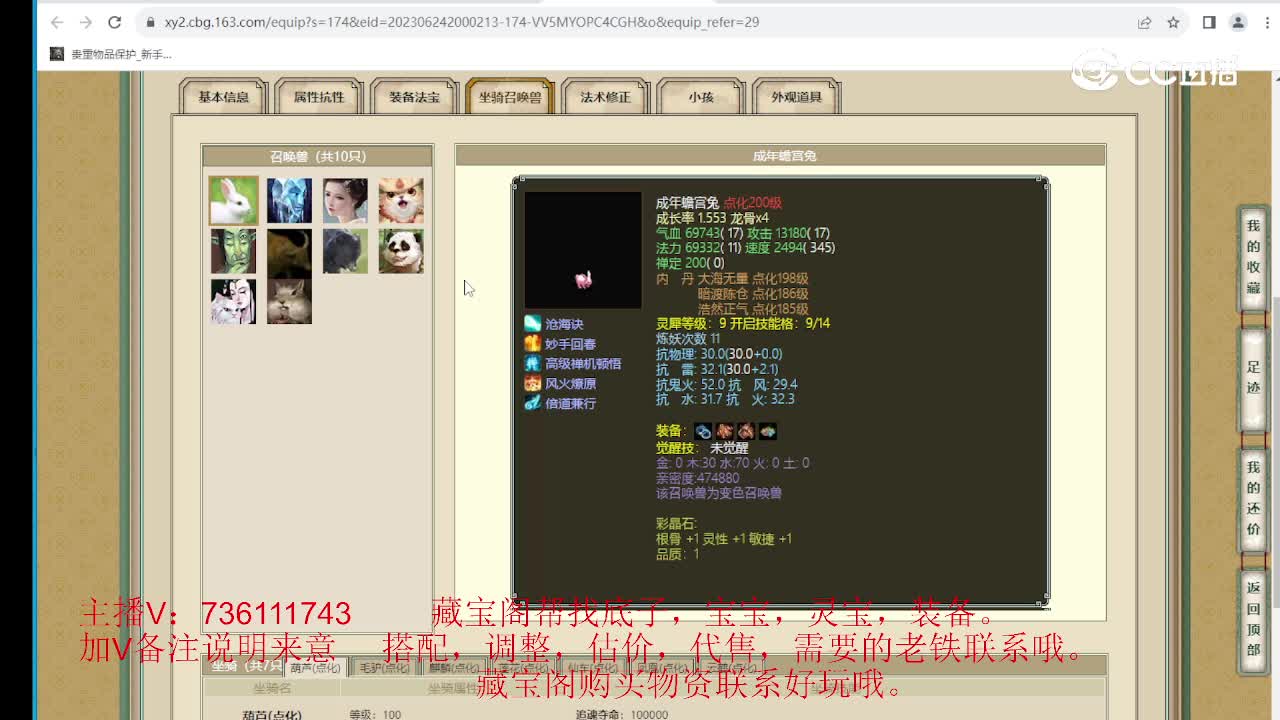Image resolution: width=1280 pixels, height=720 pixels.
Task: Click the 成长率 1.553 龙骨x4 line
Action: point(712,218)
